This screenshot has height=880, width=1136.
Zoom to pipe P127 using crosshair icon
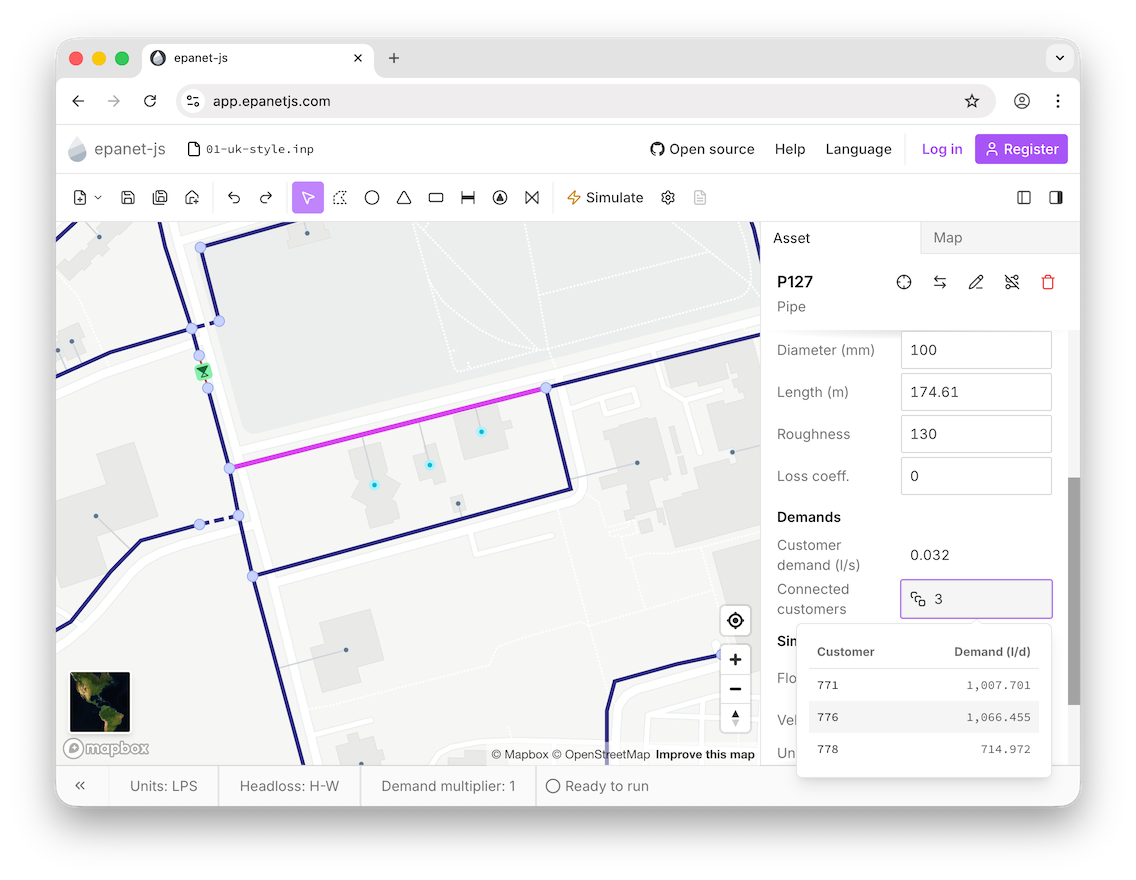(x=904, y=282)
